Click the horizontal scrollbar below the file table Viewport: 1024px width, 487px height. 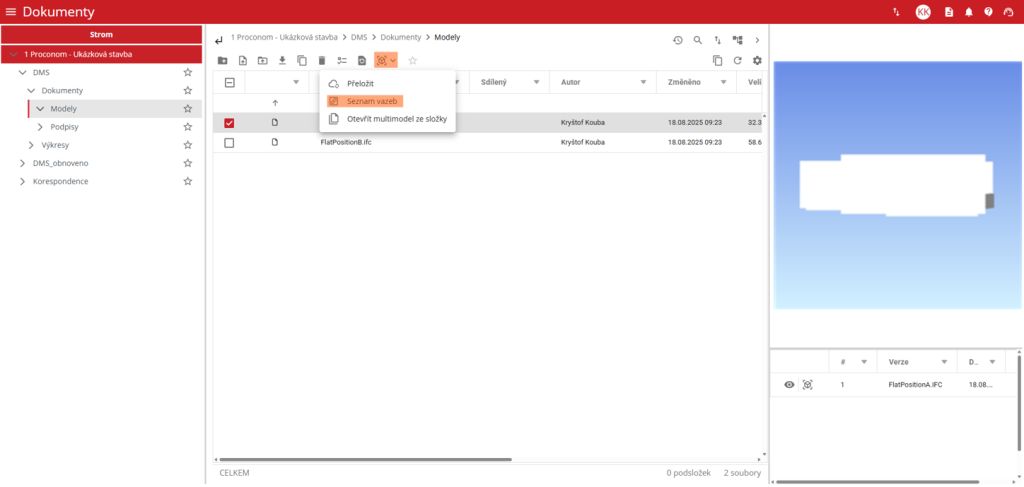click(x=365, y=459)
